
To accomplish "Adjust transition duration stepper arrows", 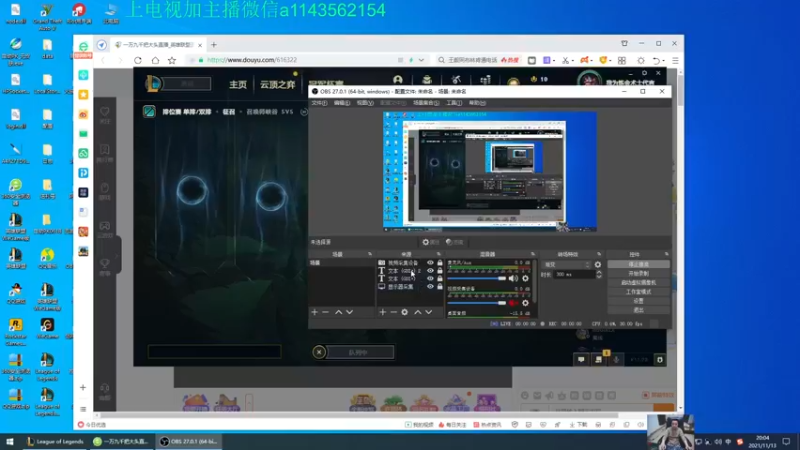I will (x=599, y=274).
